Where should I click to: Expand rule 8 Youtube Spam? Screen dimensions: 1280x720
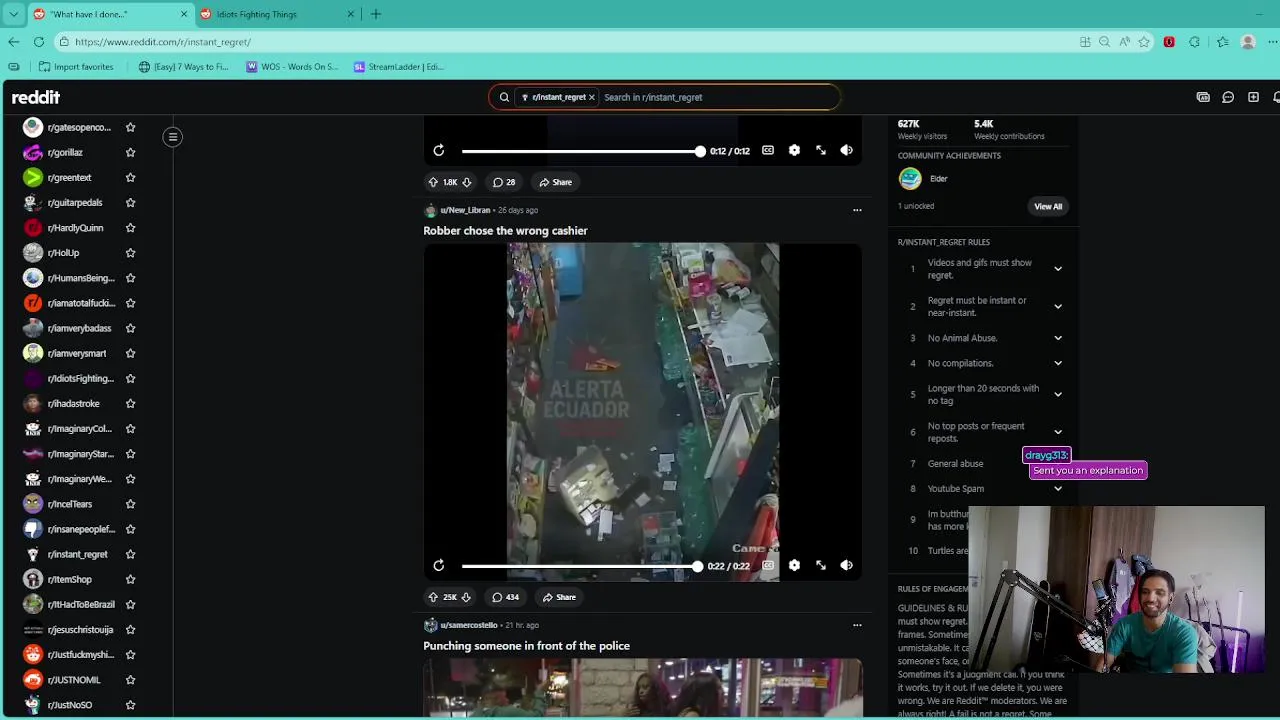coord(1058,489)
